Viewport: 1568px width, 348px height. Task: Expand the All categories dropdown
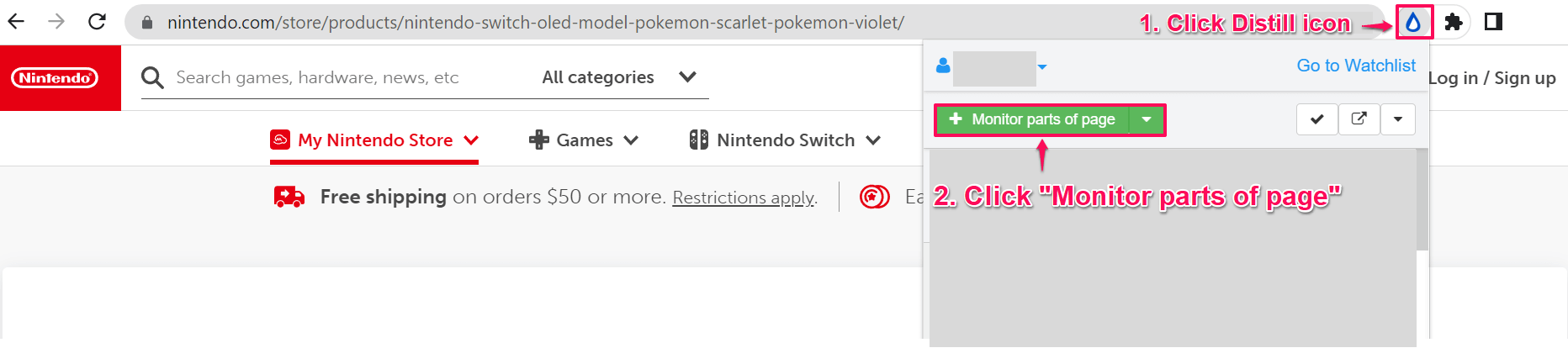pos(619,77)
